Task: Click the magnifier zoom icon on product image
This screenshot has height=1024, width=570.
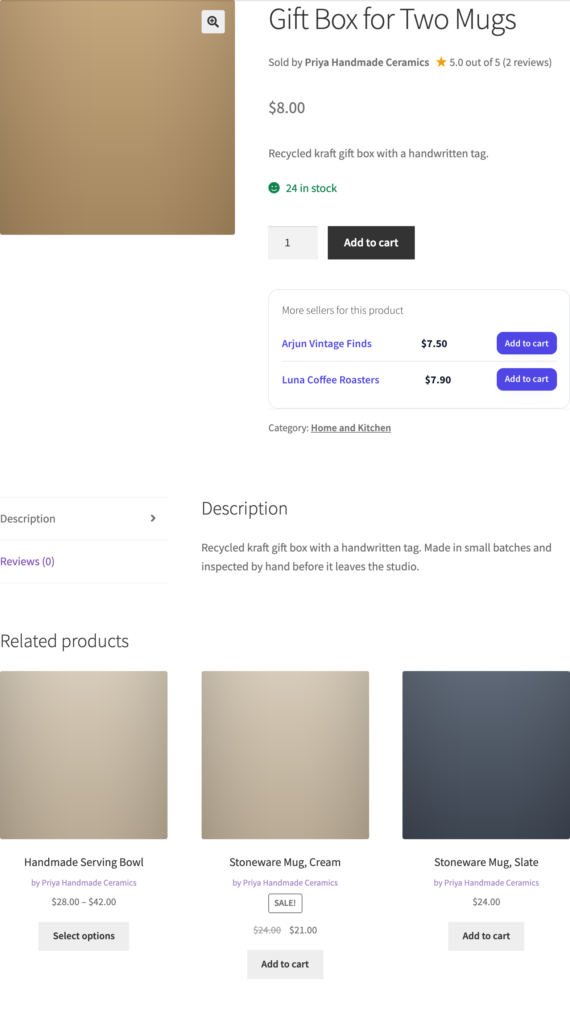Action: point(213,22)
